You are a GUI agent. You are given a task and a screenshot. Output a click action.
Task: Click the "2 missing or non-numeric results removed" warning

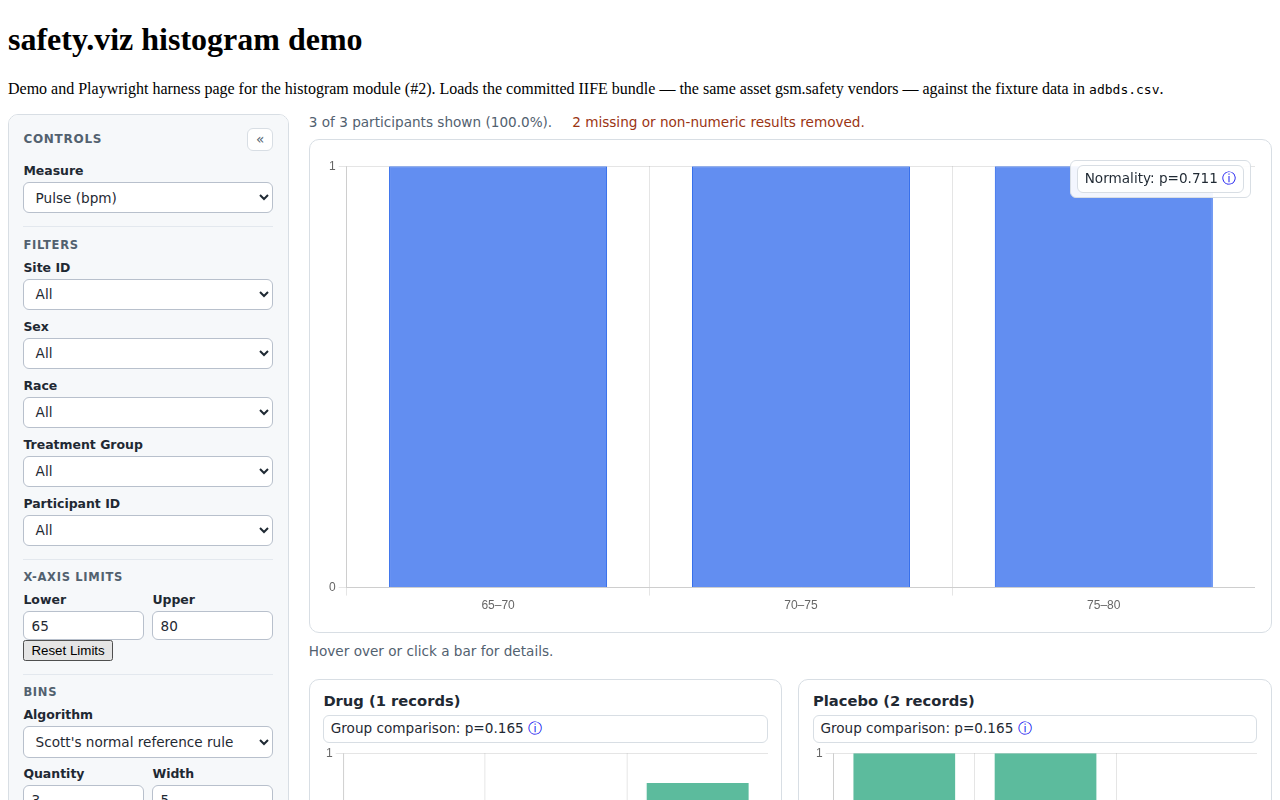coord(718,122)
